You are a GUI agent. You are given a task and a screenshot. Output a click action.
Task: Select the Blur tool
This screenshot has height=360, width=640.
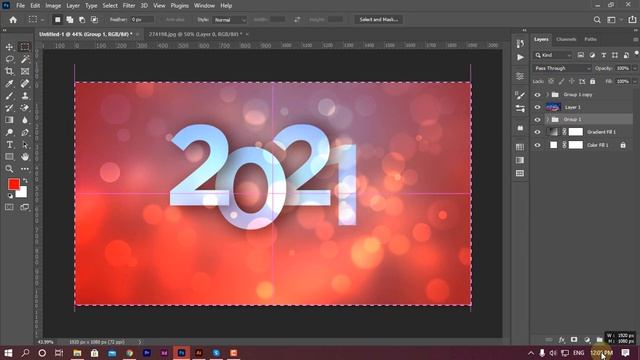tap(24, 120)
